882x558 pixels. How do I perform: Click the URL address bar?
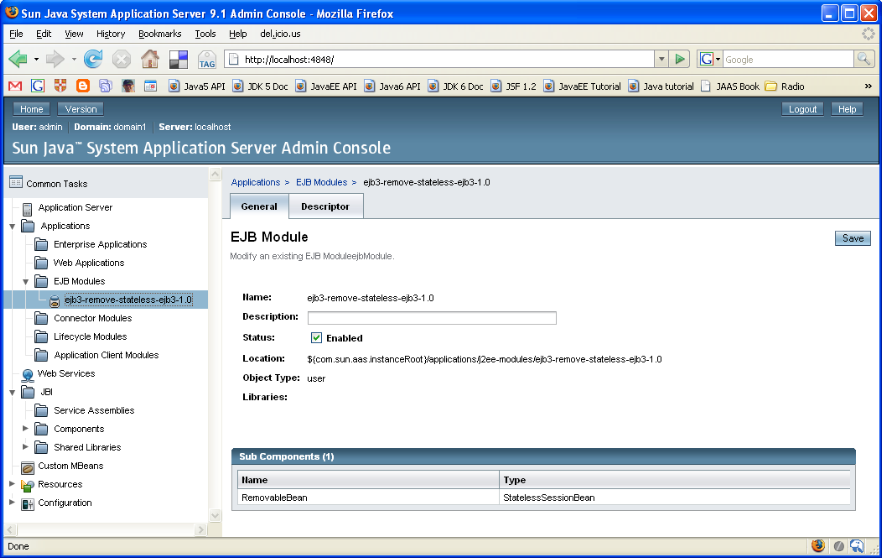point(439,59)
